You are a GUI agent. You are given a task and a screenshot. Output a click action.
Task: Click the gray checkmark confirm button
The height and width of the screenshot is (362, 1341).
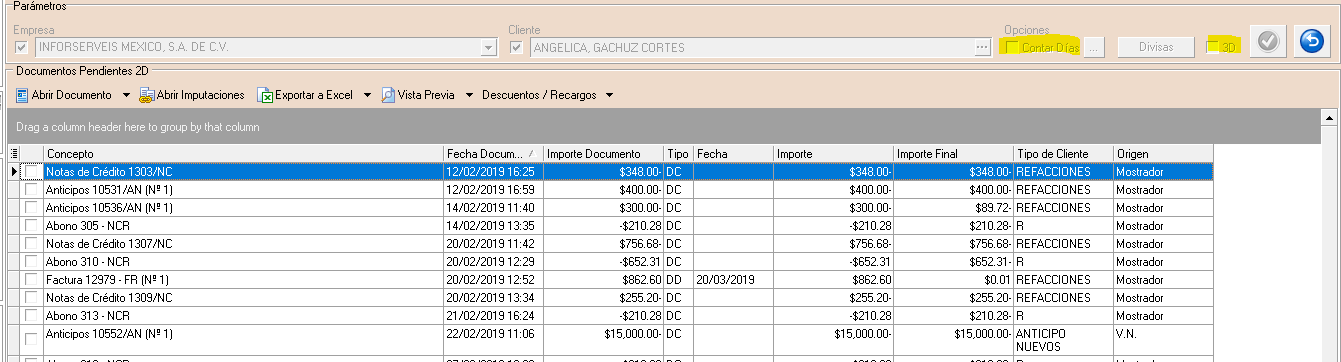1266,42
